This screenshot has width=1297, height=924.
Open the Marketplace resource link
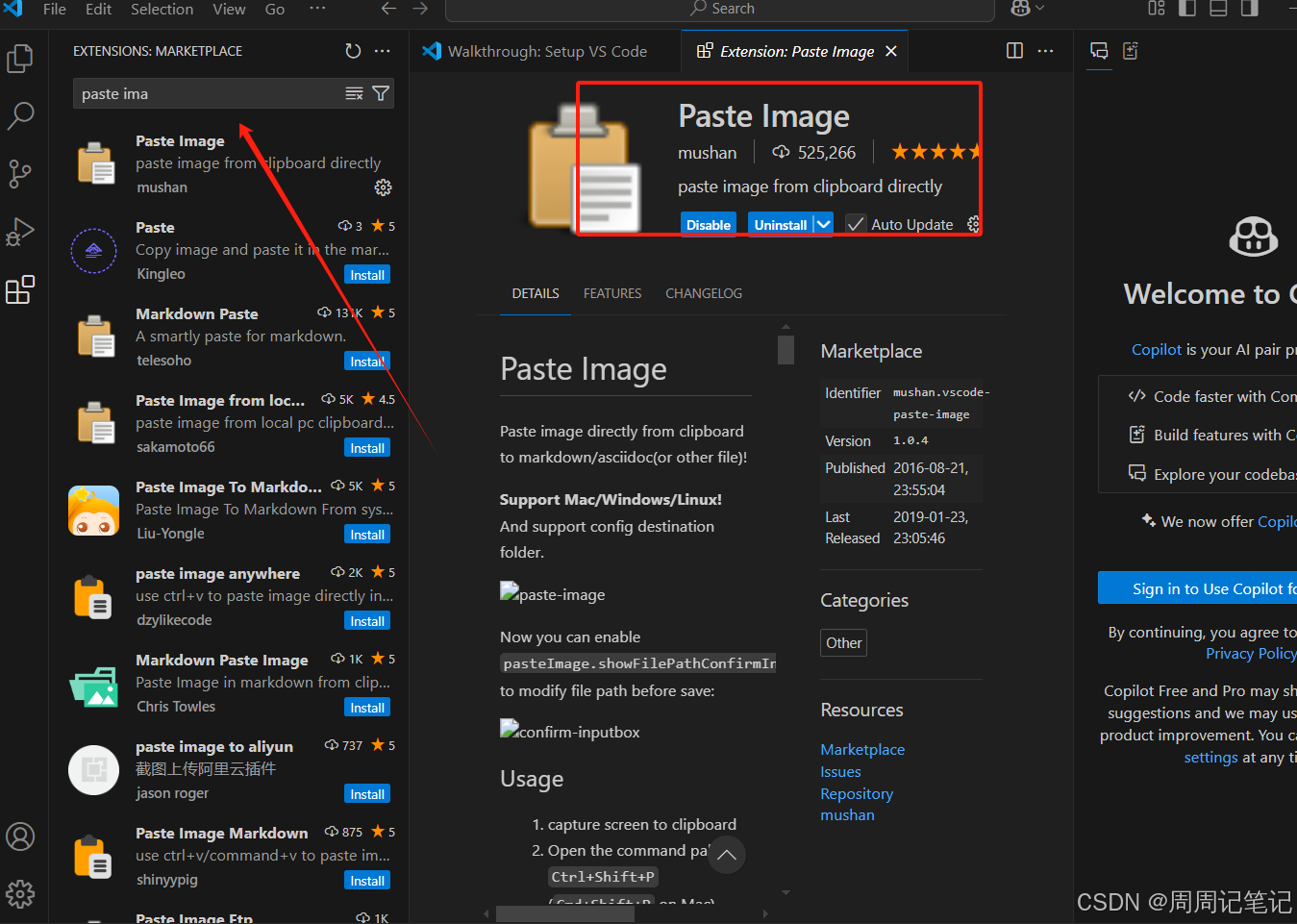pyautogui.click(x=862, y=749)
